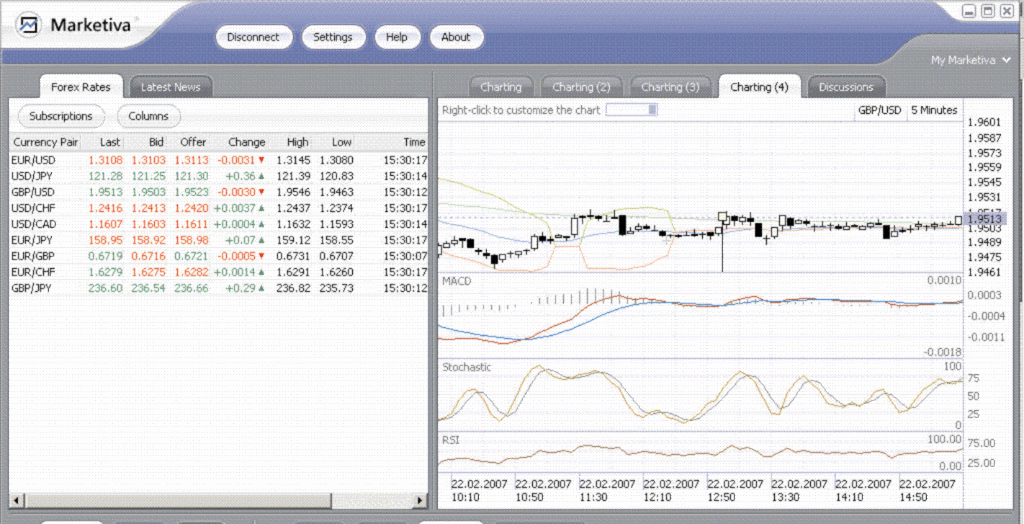1024x524 pixels.
Task: Click the Subscriptions button
Action: pyautogui.click(x=61, y=116)
